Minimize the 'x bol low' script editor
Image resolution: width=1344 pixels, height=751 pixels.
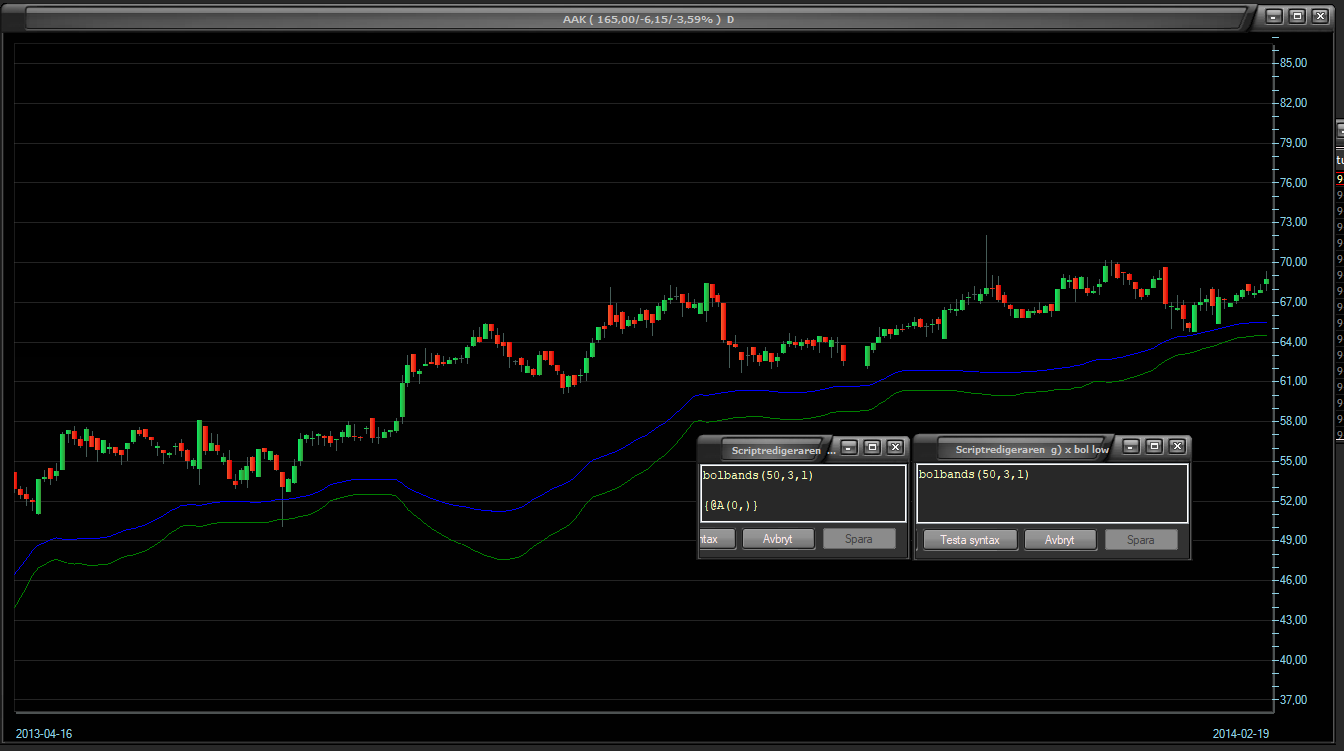coord(1130,446)
